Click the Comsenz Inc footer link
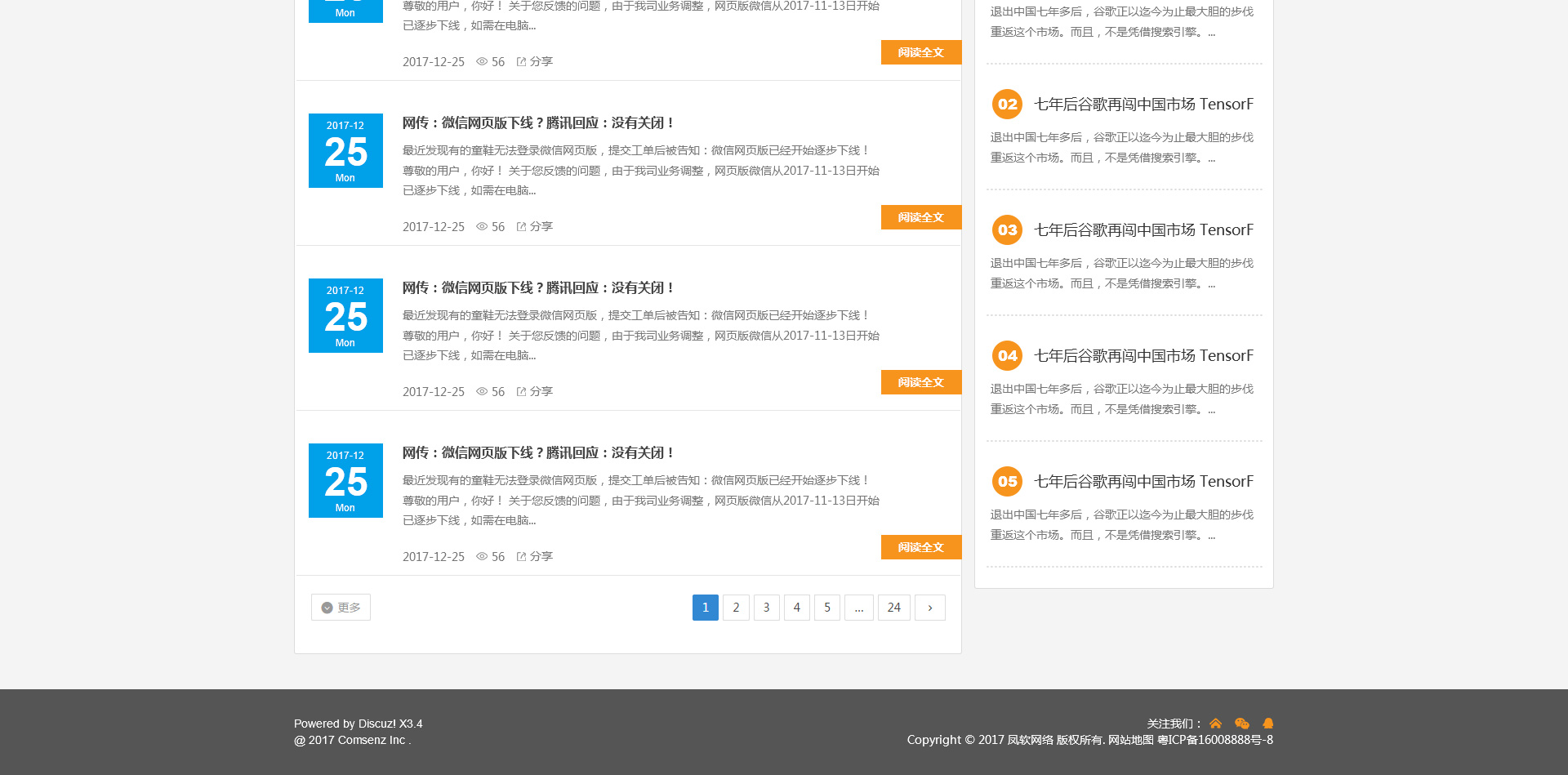The width and height of the screenshot is (1568, 775). 371,740
